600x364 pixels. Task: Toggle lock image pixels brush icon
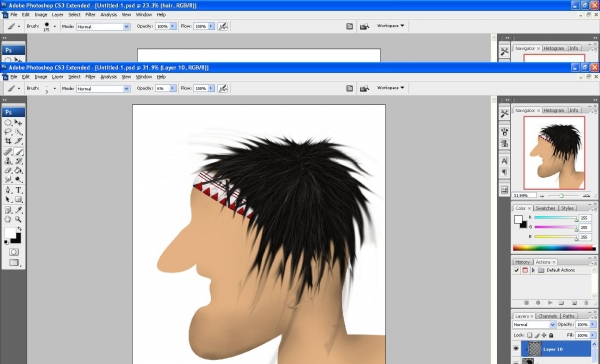(x=537, y=335)
